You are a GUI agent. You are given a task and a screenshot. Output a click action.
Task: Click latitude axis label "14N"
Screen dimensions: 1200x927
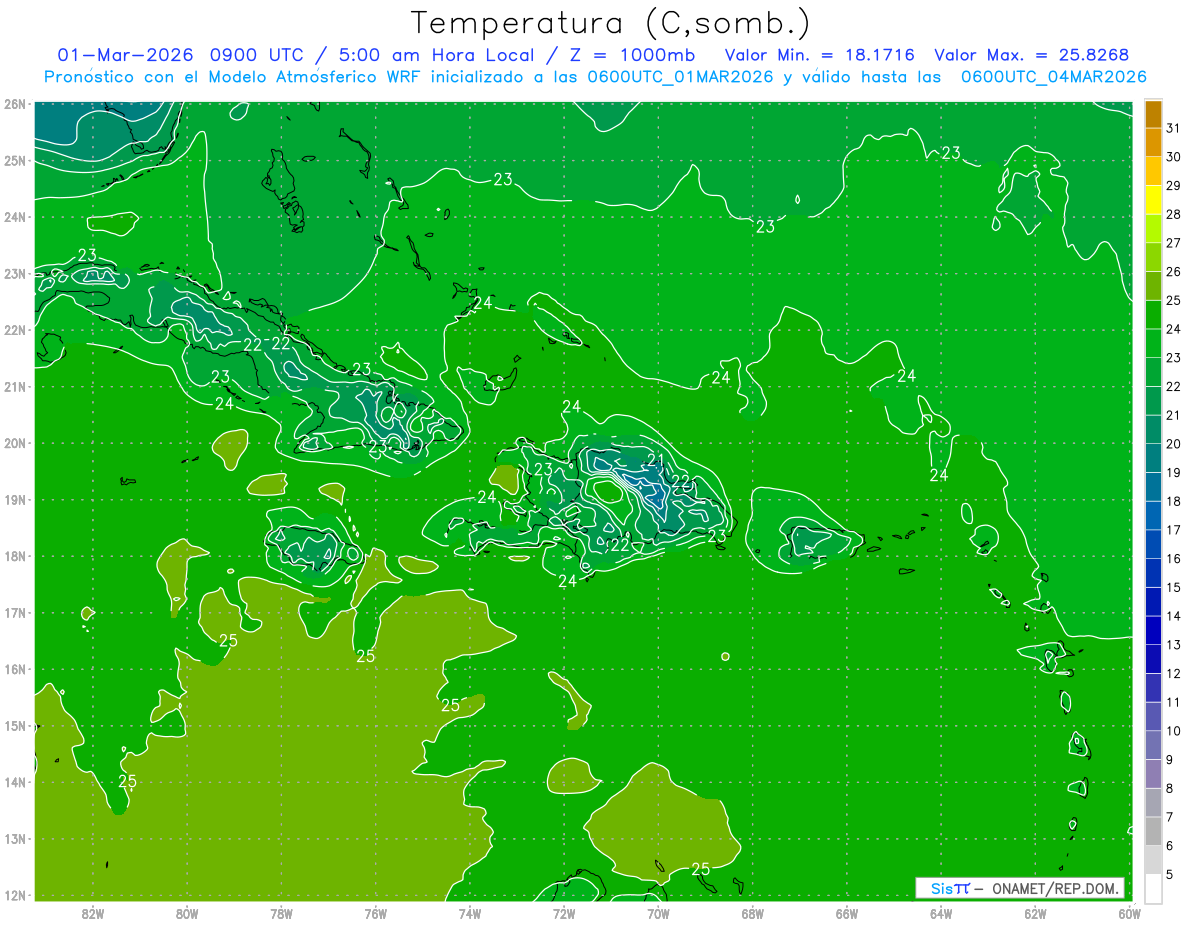[x=15, y=782]
